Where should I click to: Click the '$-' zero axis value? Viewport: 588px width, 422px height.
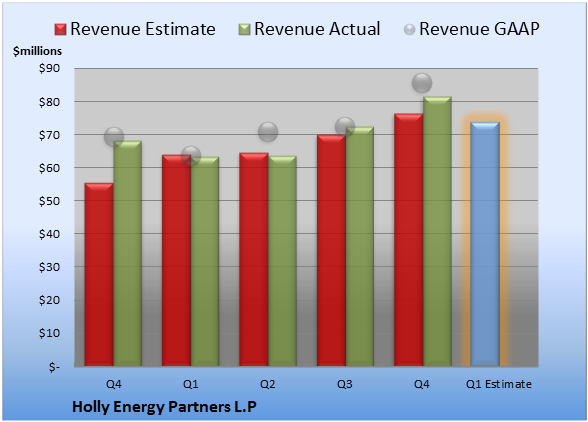54,367
